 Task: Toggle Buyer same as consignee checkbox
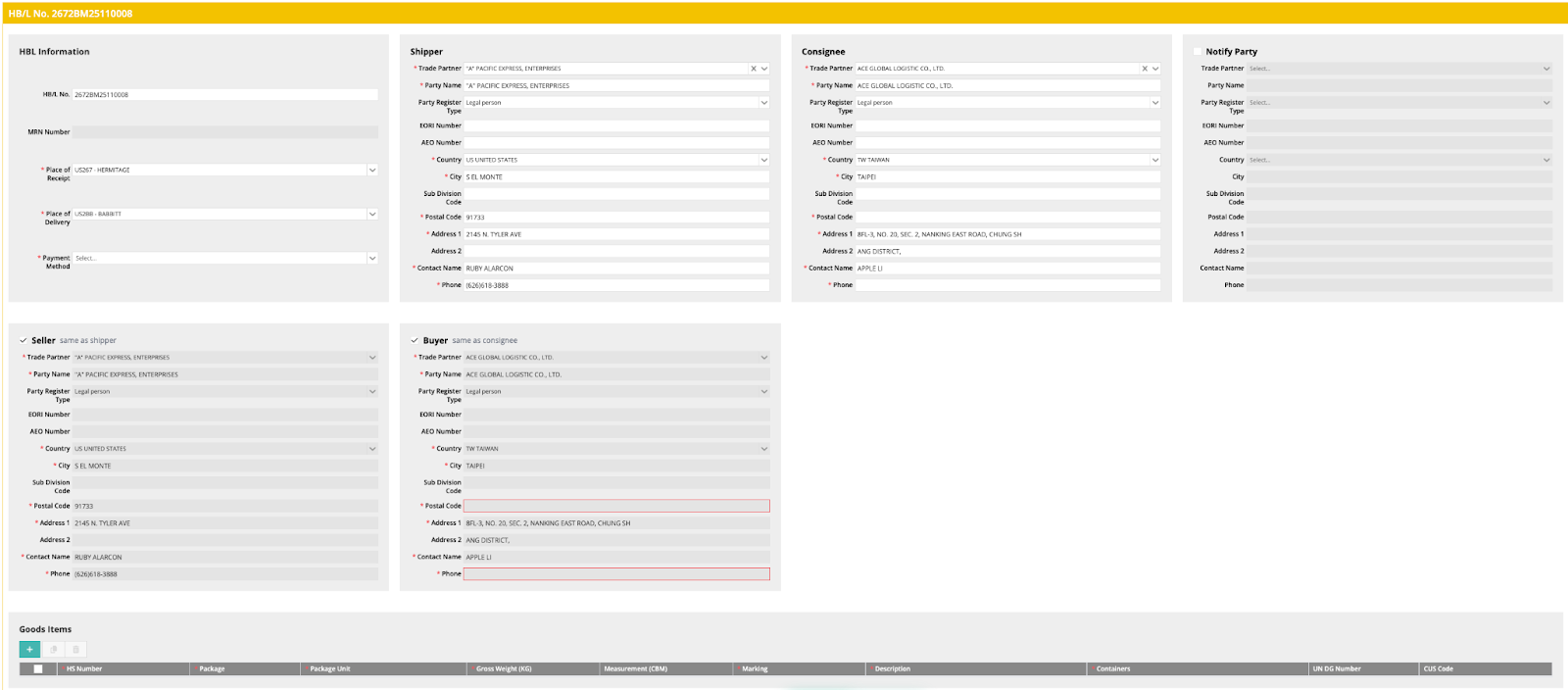pos(415,341)
